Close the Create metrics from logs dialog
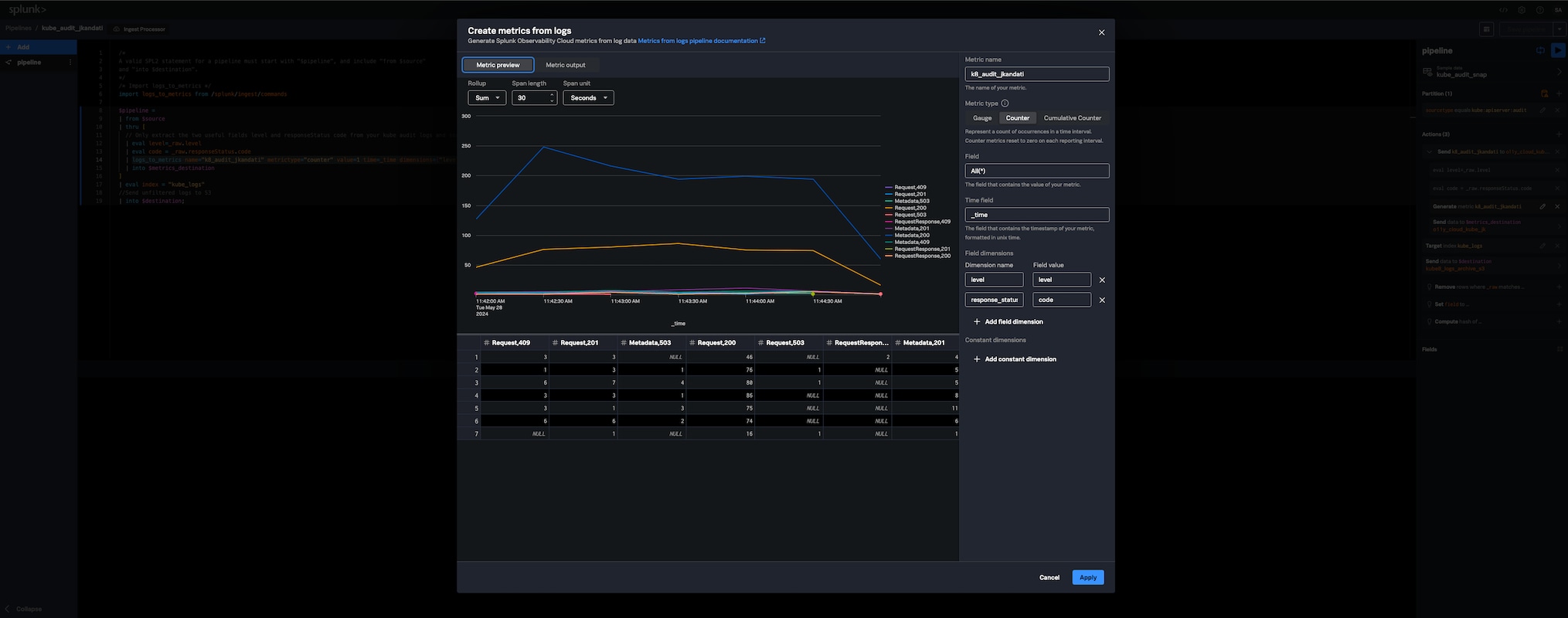 (x=1101, y=32)
